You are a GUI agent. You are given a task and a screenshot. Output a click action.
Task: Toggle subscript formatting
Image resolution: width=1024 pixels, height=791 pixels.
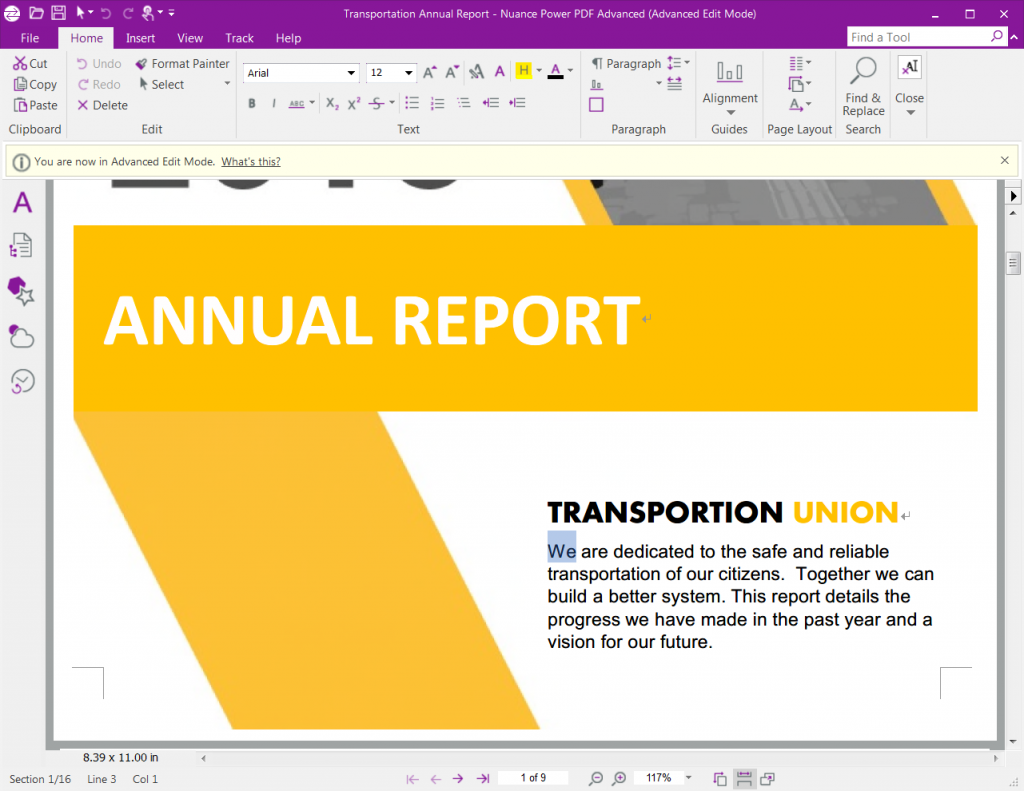(x=331, y=103)
